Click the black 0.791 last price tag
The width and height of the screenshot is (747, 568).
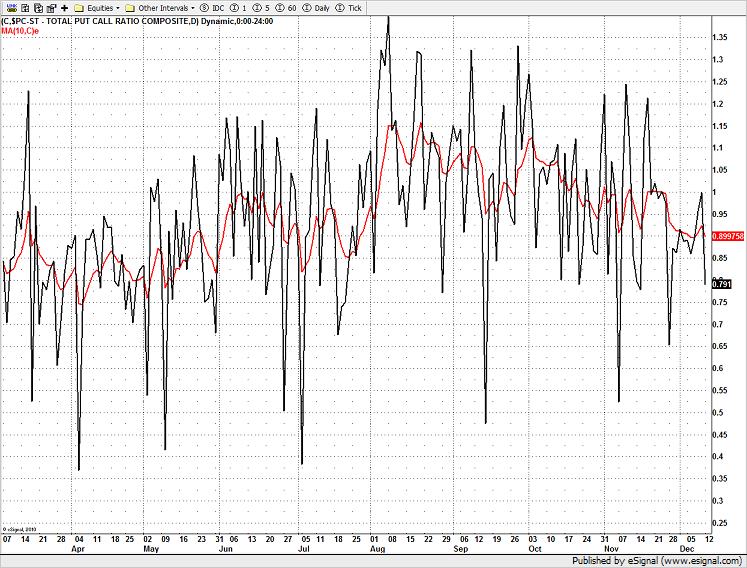(721, 284)
